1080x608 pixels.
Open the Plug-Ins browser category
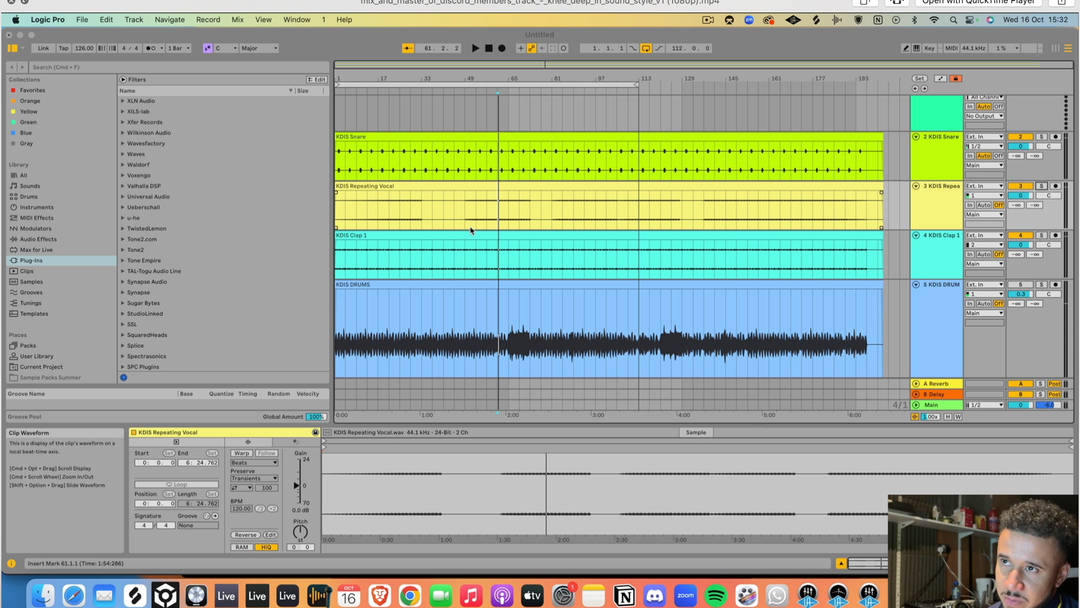point(31,260)
